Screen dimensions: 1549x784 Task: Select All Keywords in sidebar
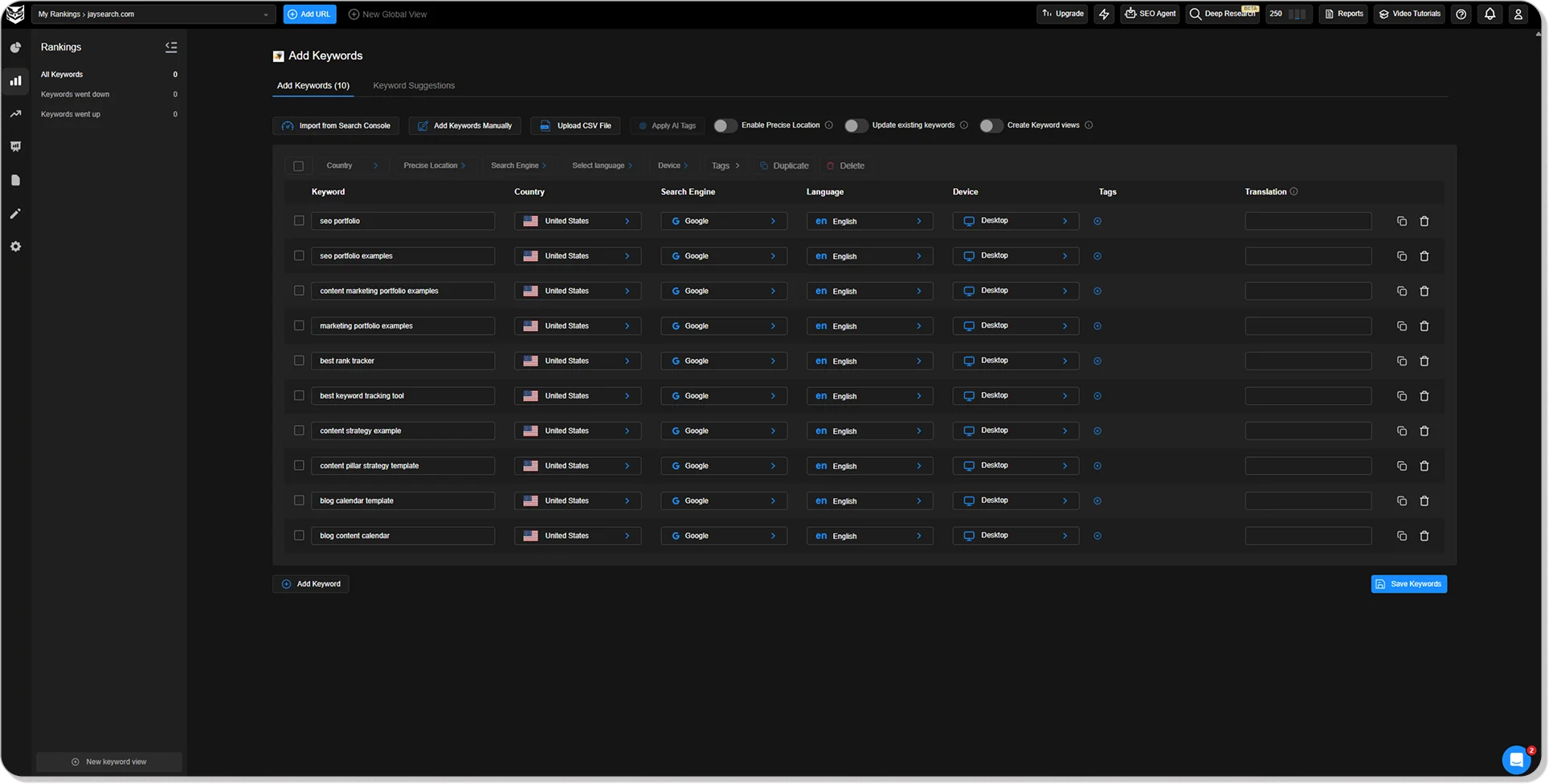(109, 74)
